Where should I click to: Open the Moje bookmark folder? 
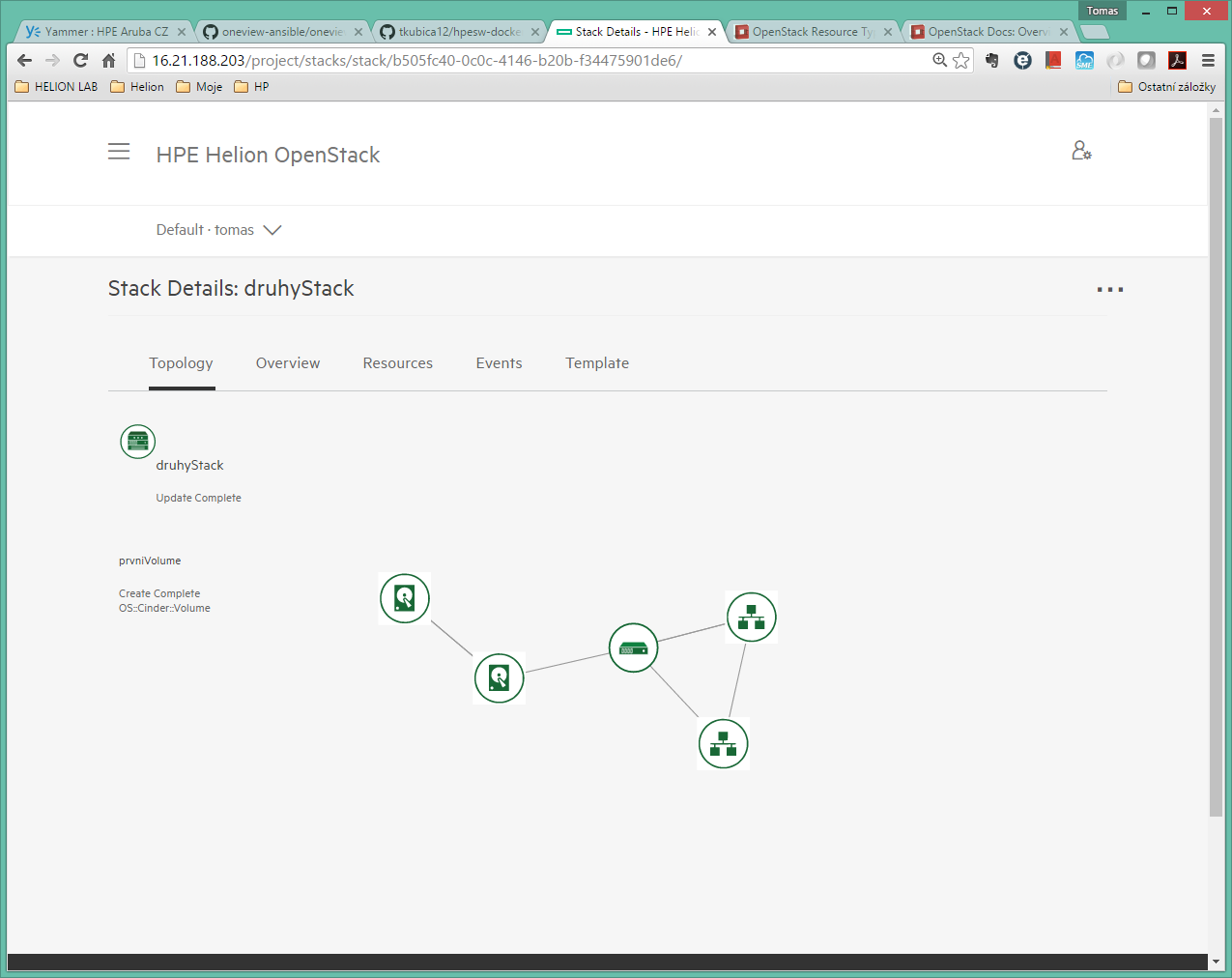click(x=200, y=87)
